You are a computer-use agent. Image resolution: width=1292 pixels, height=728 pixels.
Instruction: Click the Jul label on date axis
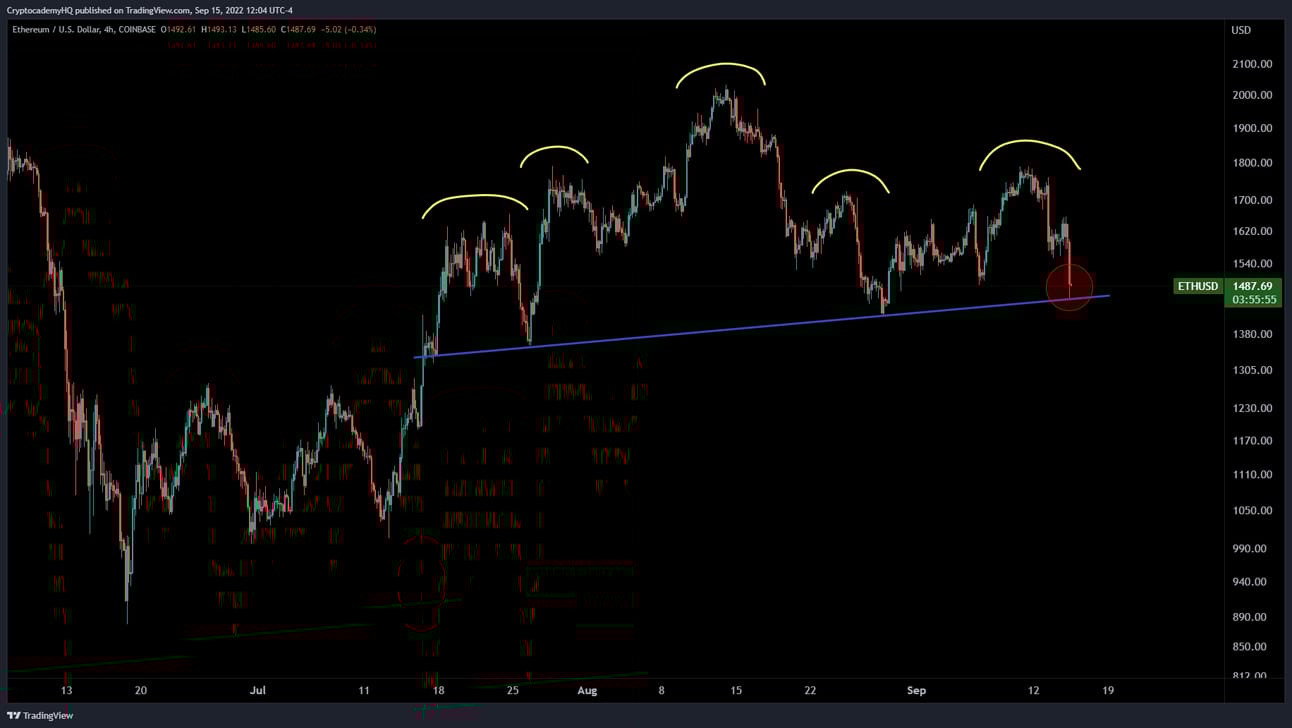point(259,690)
